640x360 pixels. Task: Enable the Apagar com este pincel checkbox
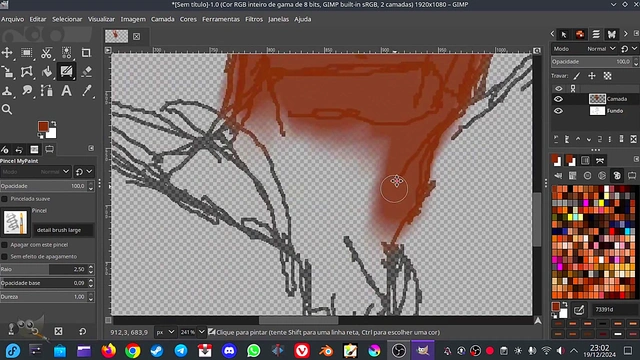(x=4, y=245)
